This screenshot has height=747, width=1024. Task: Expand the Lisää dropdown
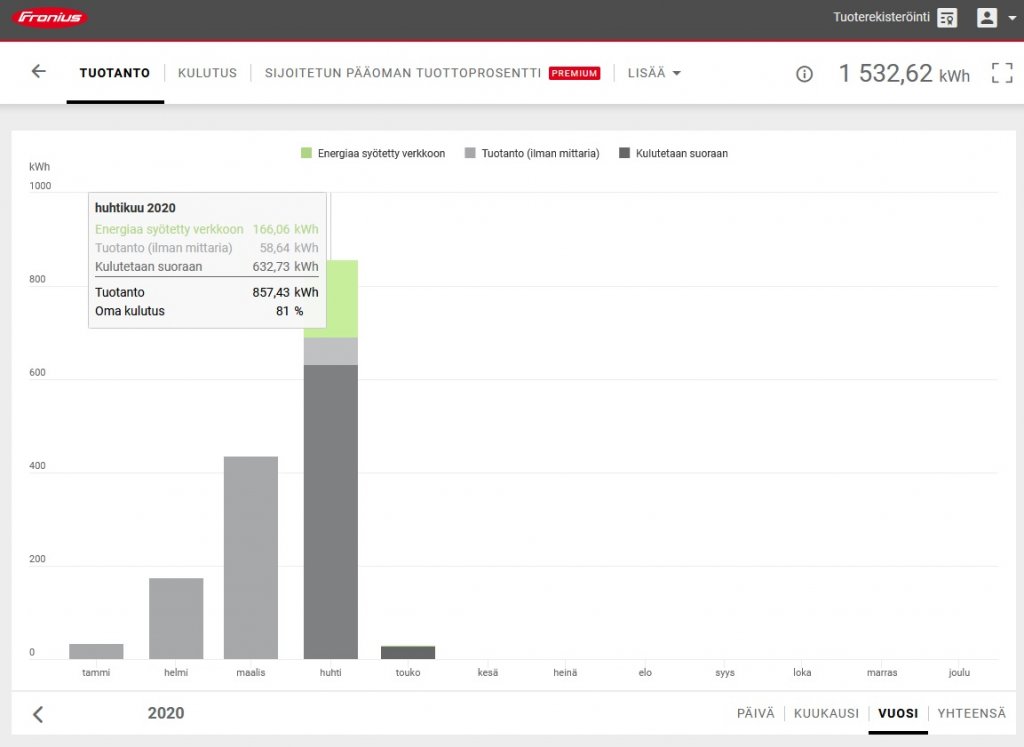click(x=654, y=73)
